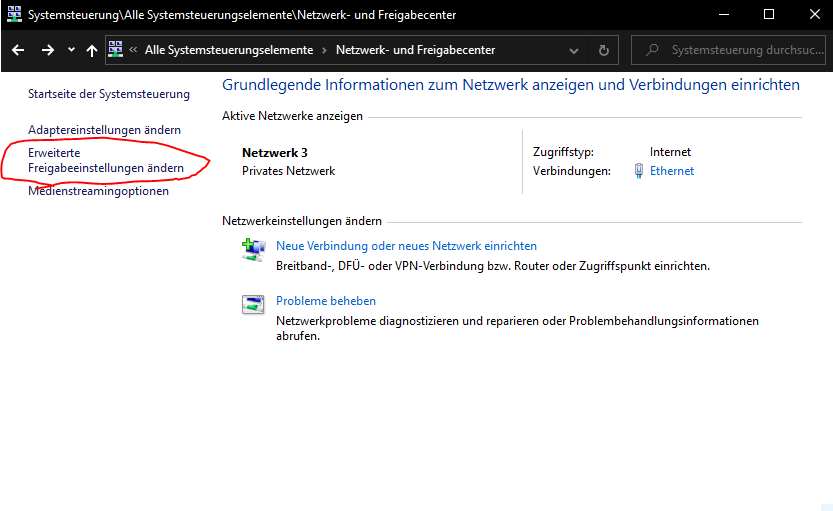The width and height of the screenshot is (833, 511).
Task: Expand the breadcrumb chevron after 'Alle Systemsteuerungselemente'
Action: [324, 50]
